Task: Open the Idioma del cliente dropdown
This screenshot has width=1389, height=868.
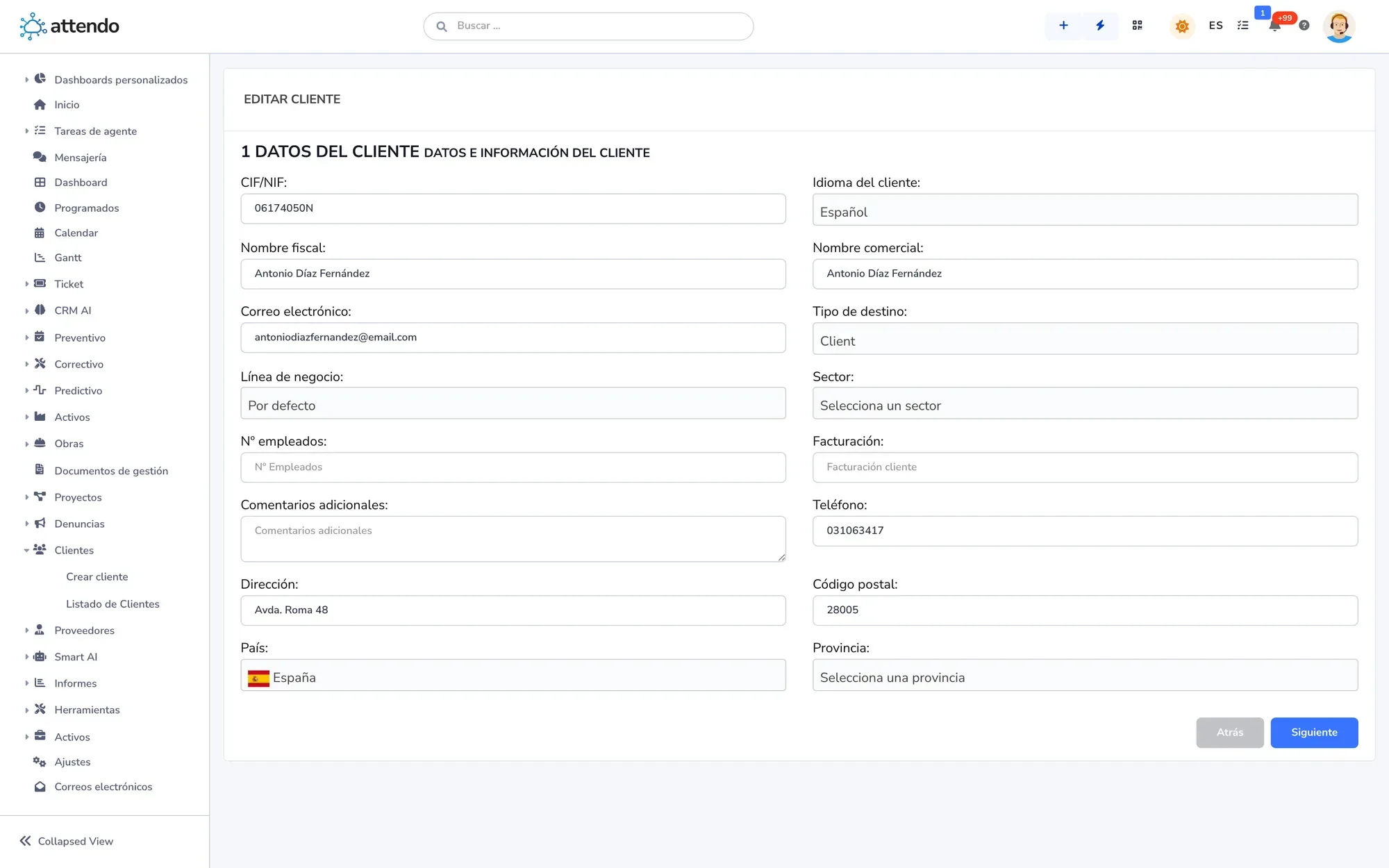Action: (x=1085, y=210)
